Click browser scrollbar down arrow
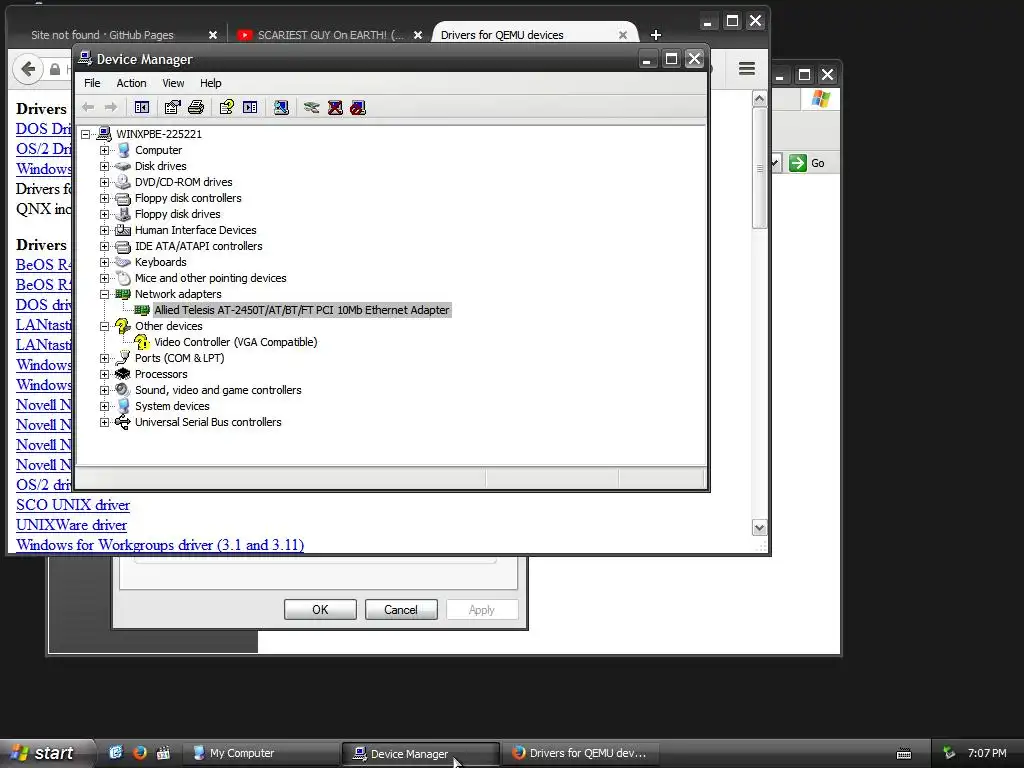The width and height of the screenshot is (1024, 768). tap(759, 527)
